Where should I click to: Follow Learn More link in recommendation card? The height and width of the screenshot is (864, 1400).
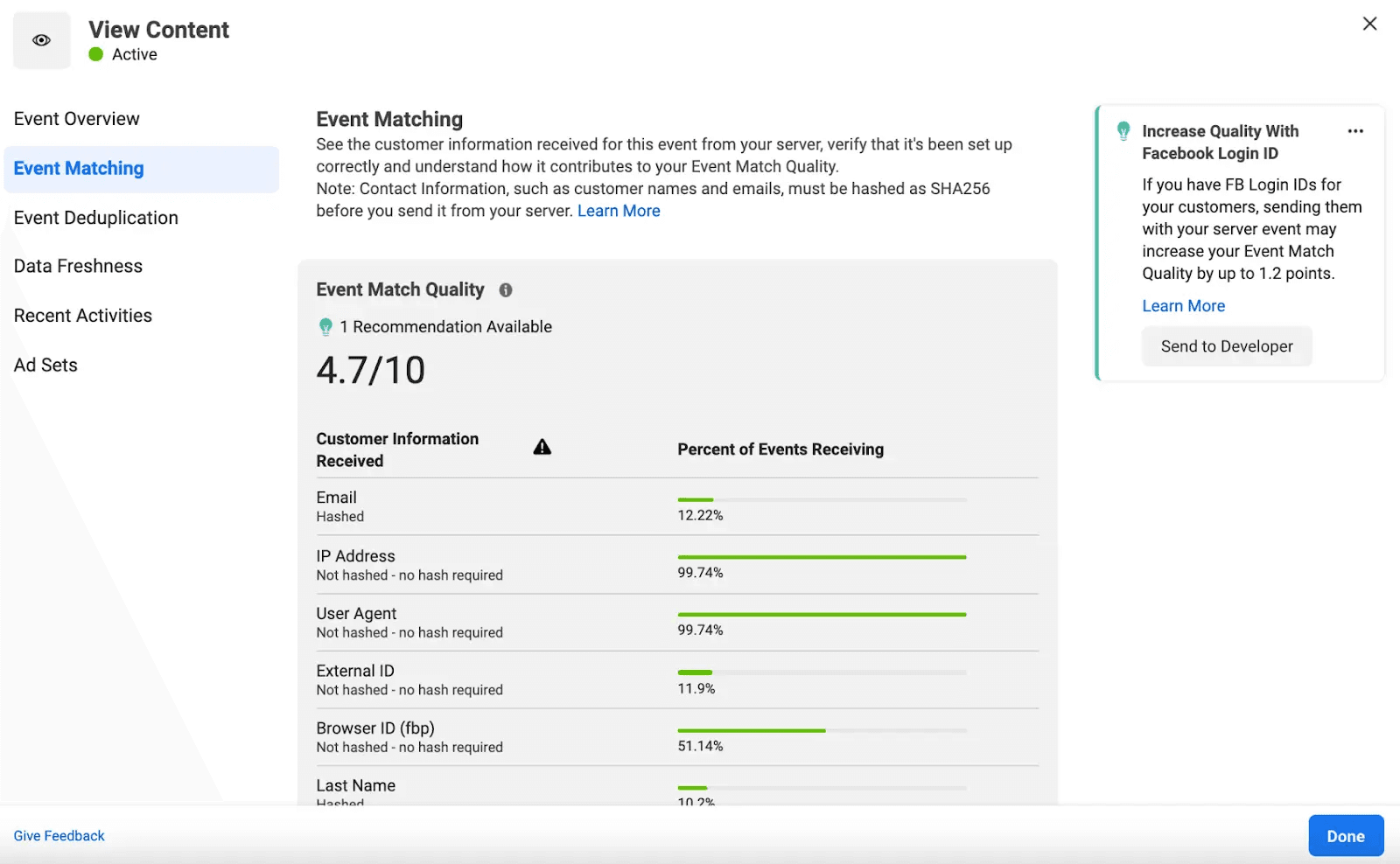[1183, 306]
